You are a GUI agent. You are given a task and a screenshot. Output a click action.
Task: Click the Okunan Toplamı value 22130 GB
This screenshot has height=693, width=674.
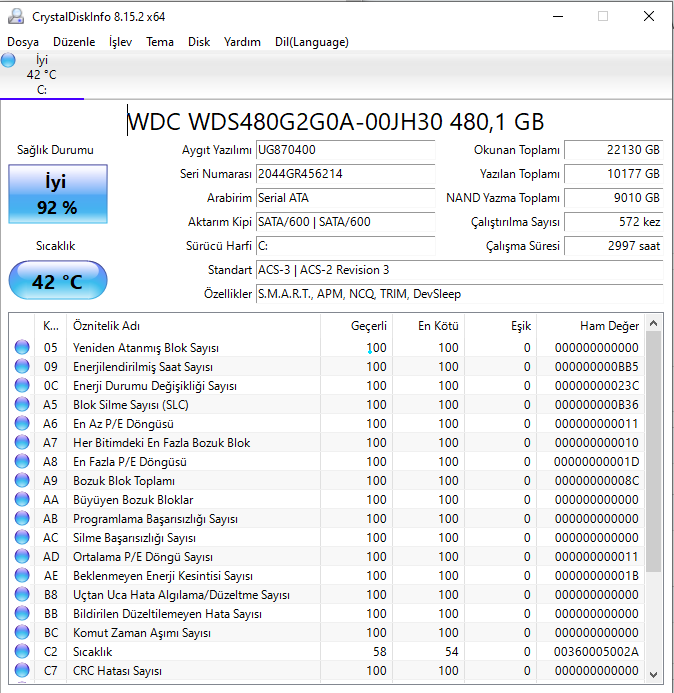point(614,150)
